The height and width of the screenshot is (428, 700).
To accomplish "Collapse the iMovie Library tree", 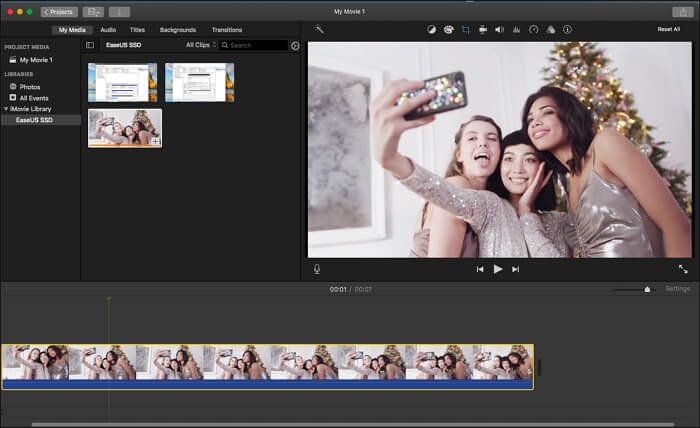I will 5,108.
